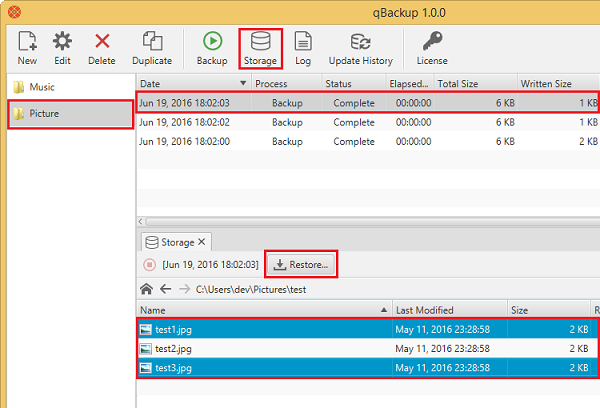
Task: Click test3.jpg image file icon
Action: tap(145, 367)
